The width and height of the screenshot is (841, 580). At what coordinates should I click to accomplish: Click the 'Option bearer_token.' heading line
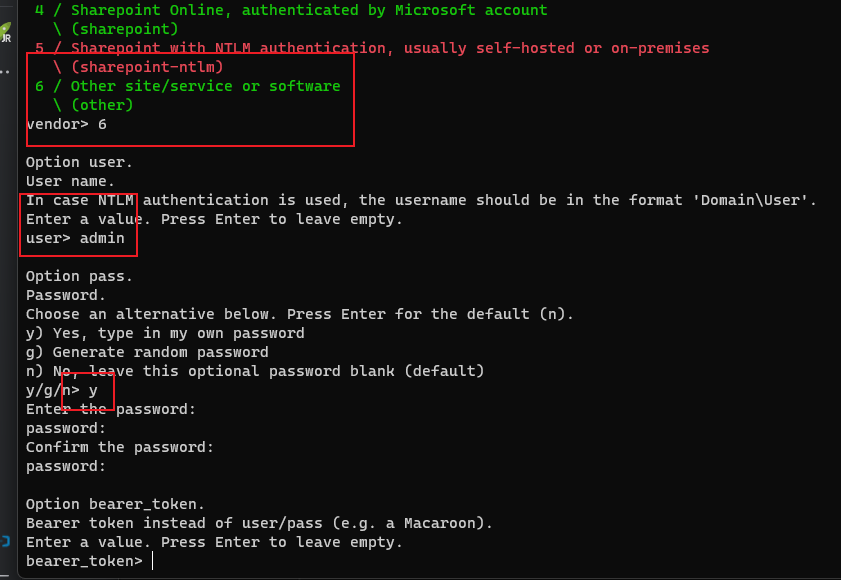(115, 504)
